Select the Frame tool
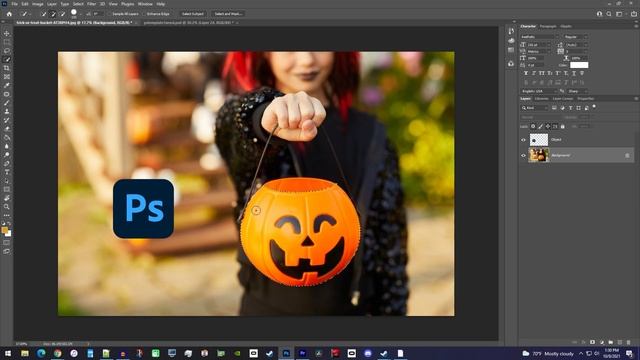Viewport: 640px width, 360px height. point(7,77)
